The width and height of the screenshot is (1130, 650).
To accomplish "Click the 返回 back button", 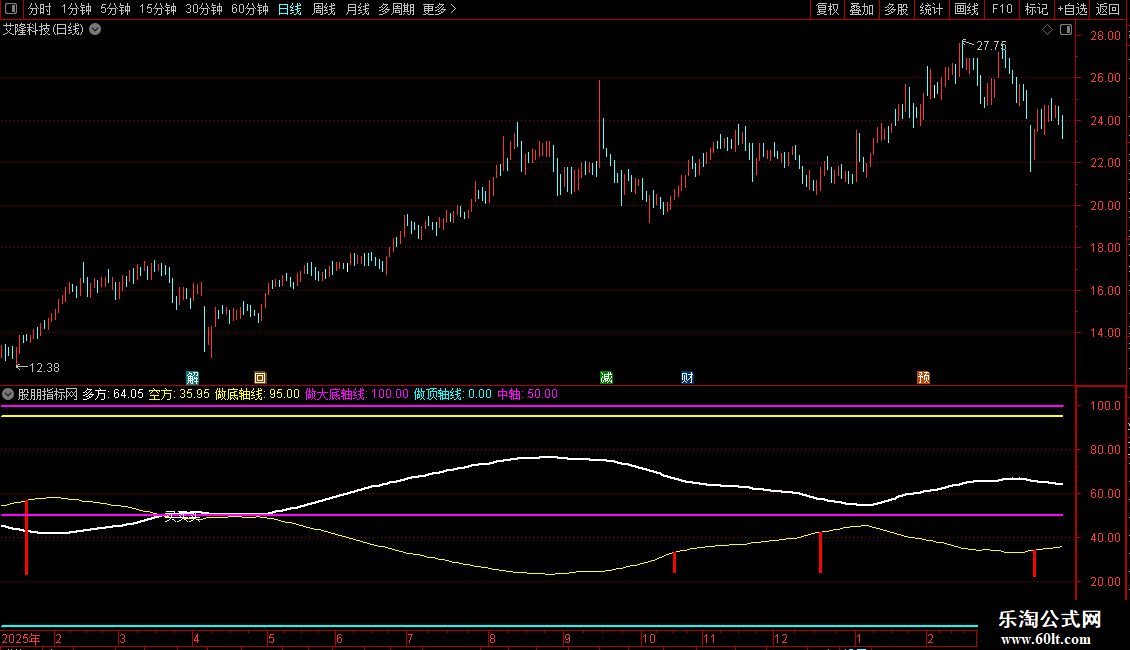I will [x=1108, y=9].
